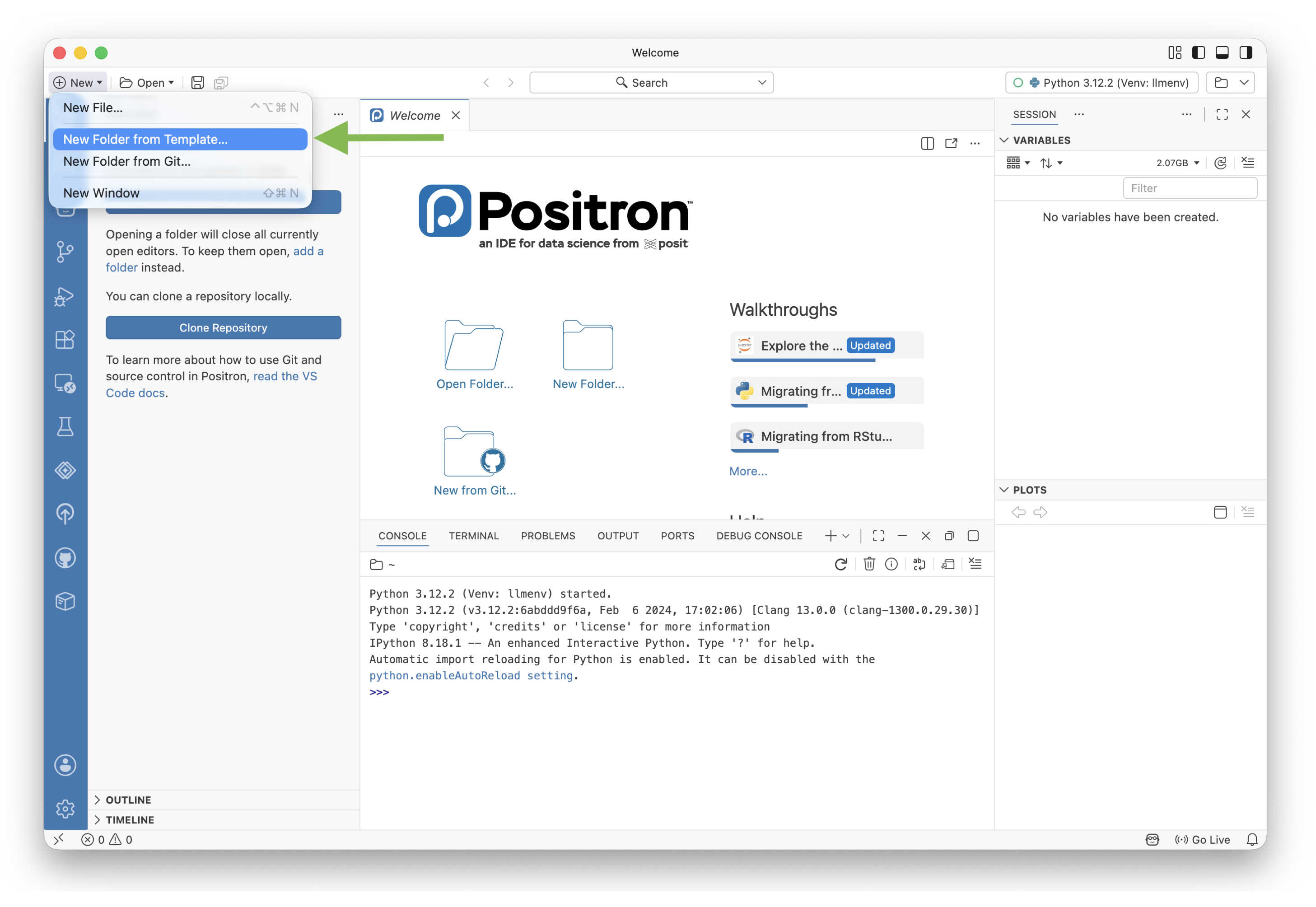The width and height of the screenshot is (1316, 907).
Task: Click the variables Filter input field
Action: (x=1190, y=188)
